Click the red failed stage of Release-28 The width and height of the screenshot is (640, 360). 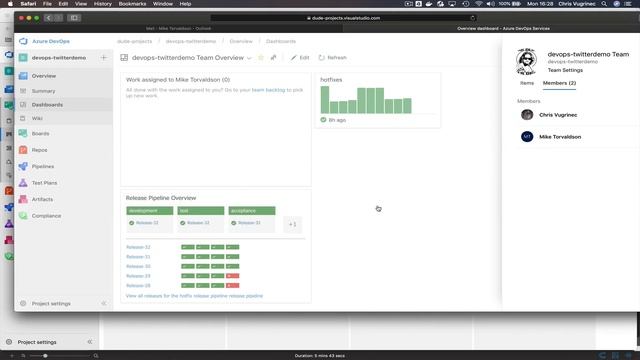pos(233,286)
